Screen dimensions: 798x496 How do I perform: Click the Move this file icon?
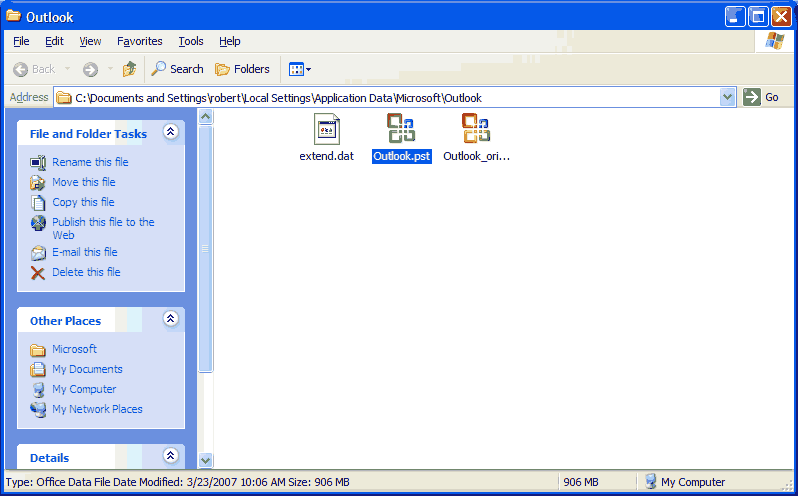point(38,183)
